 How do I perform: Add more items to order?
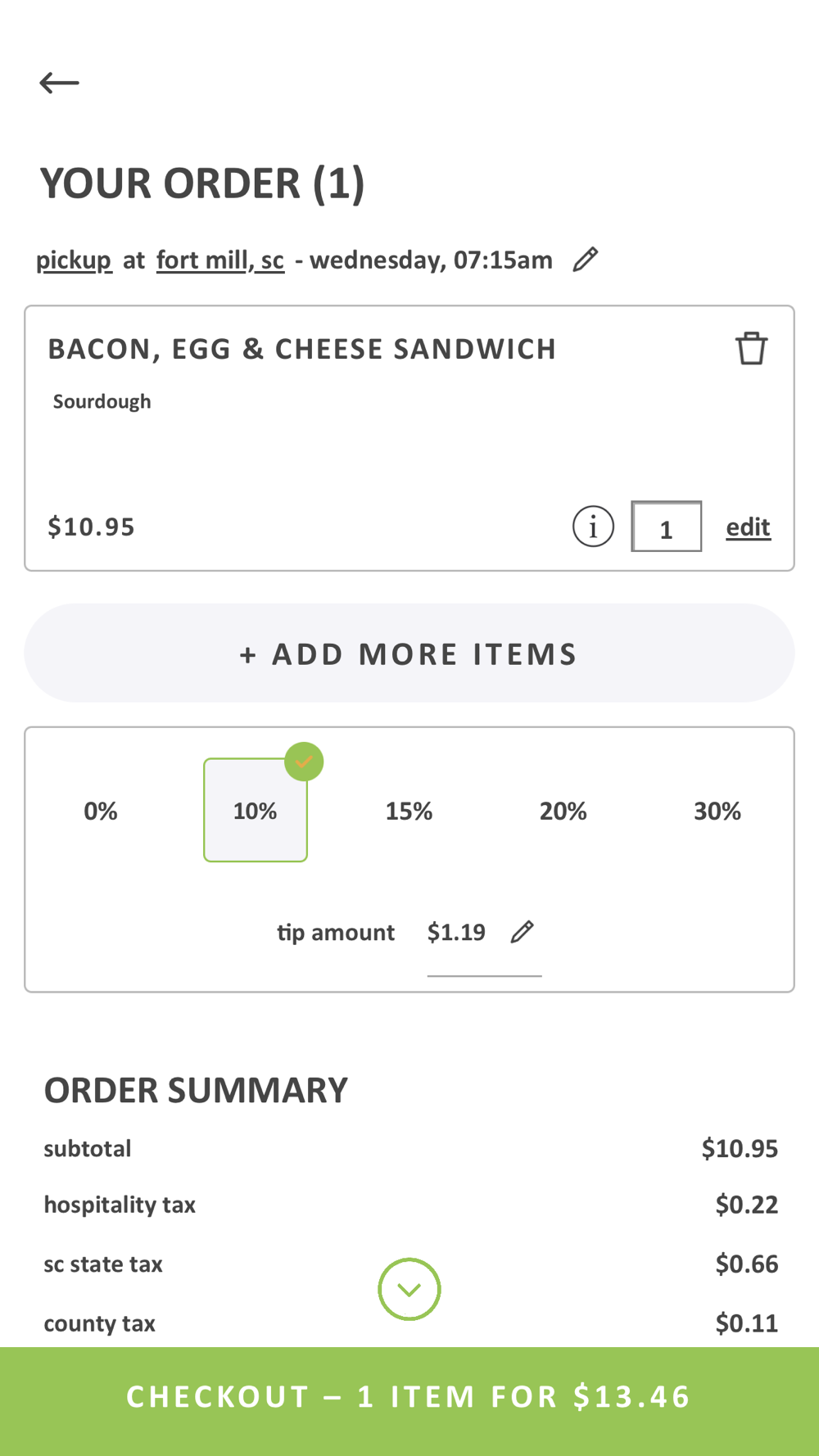(x=409, y=653)
